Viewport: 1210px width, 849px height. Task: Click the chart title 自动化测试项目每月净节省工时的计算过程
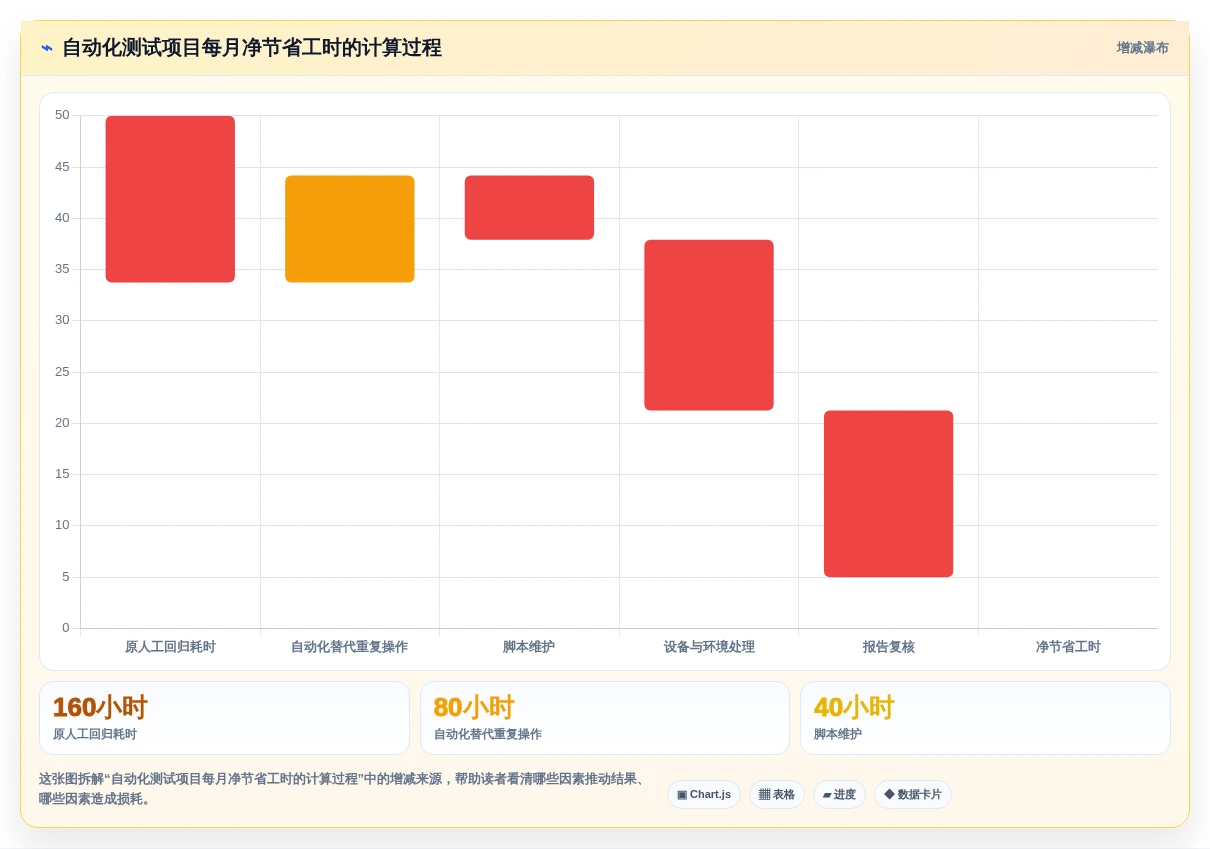point(252,48)
